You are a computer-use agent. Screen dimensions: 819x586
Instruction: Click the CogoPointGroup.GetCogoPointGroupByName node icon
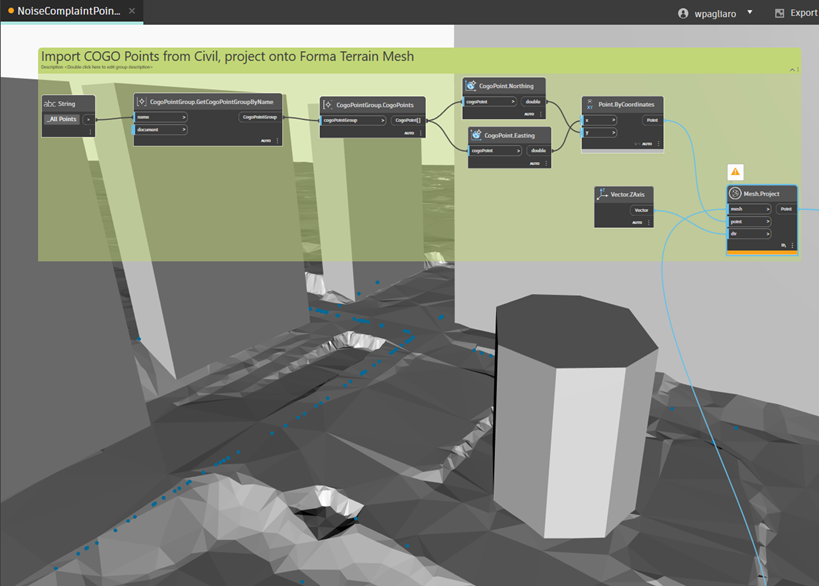point(142,102)
